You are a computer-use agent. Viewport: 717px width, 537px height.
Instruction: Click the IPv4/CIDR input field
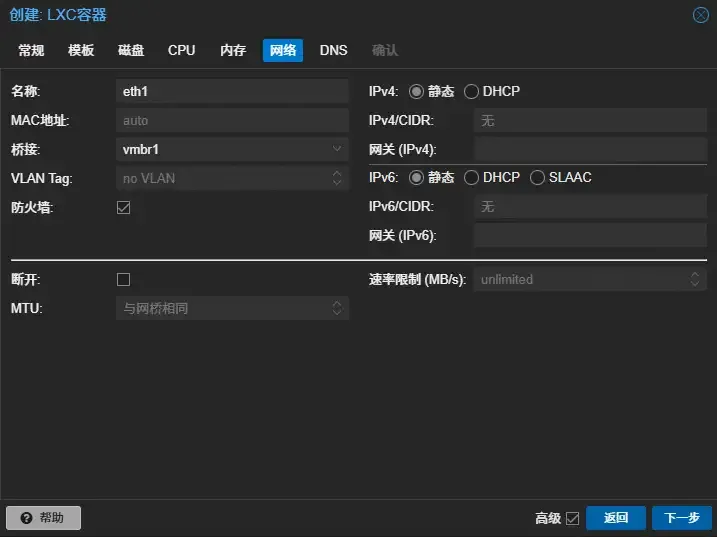590,121
